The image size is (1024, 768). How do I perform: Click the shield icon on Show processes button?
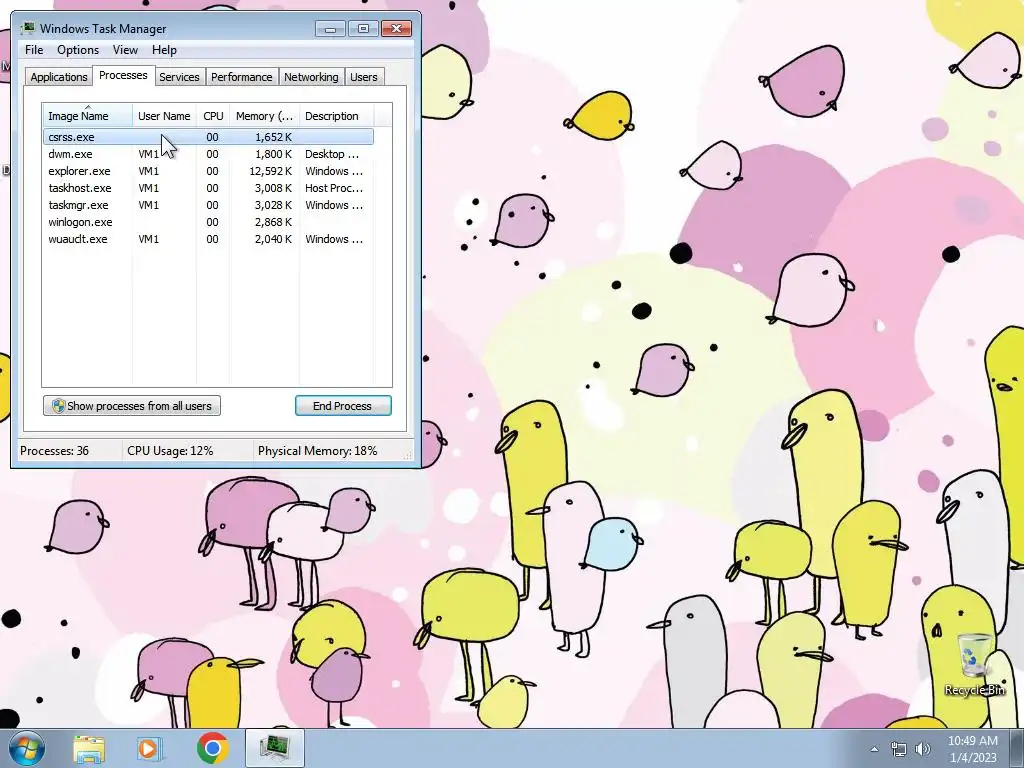tap(58, 406)
